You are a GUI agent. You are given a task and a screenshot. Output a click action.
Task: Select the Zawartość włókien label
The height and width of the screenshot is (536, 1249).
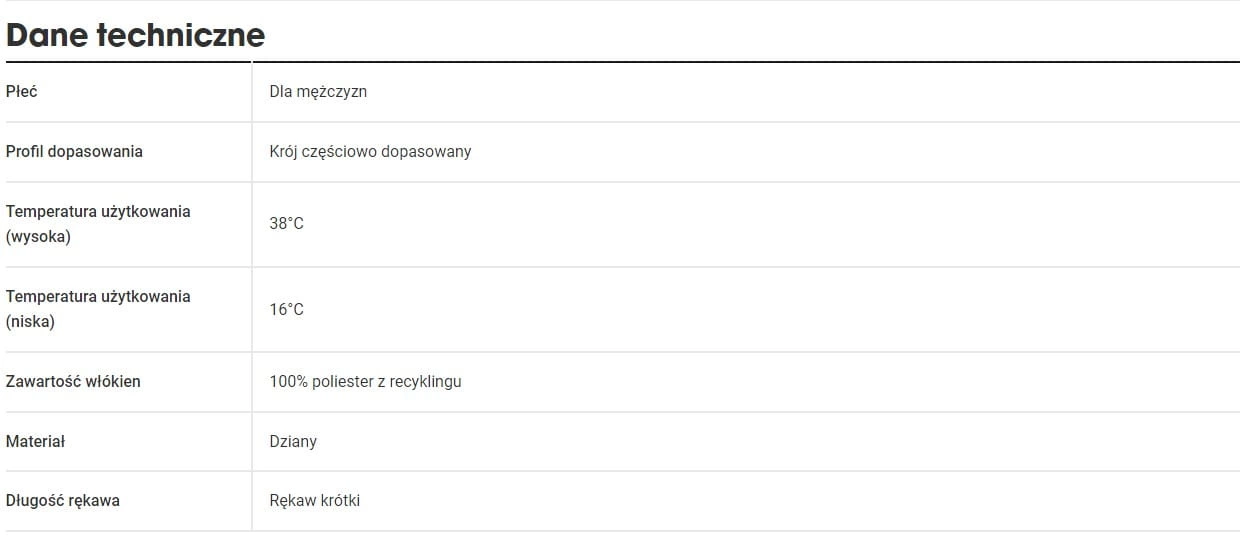73,381
